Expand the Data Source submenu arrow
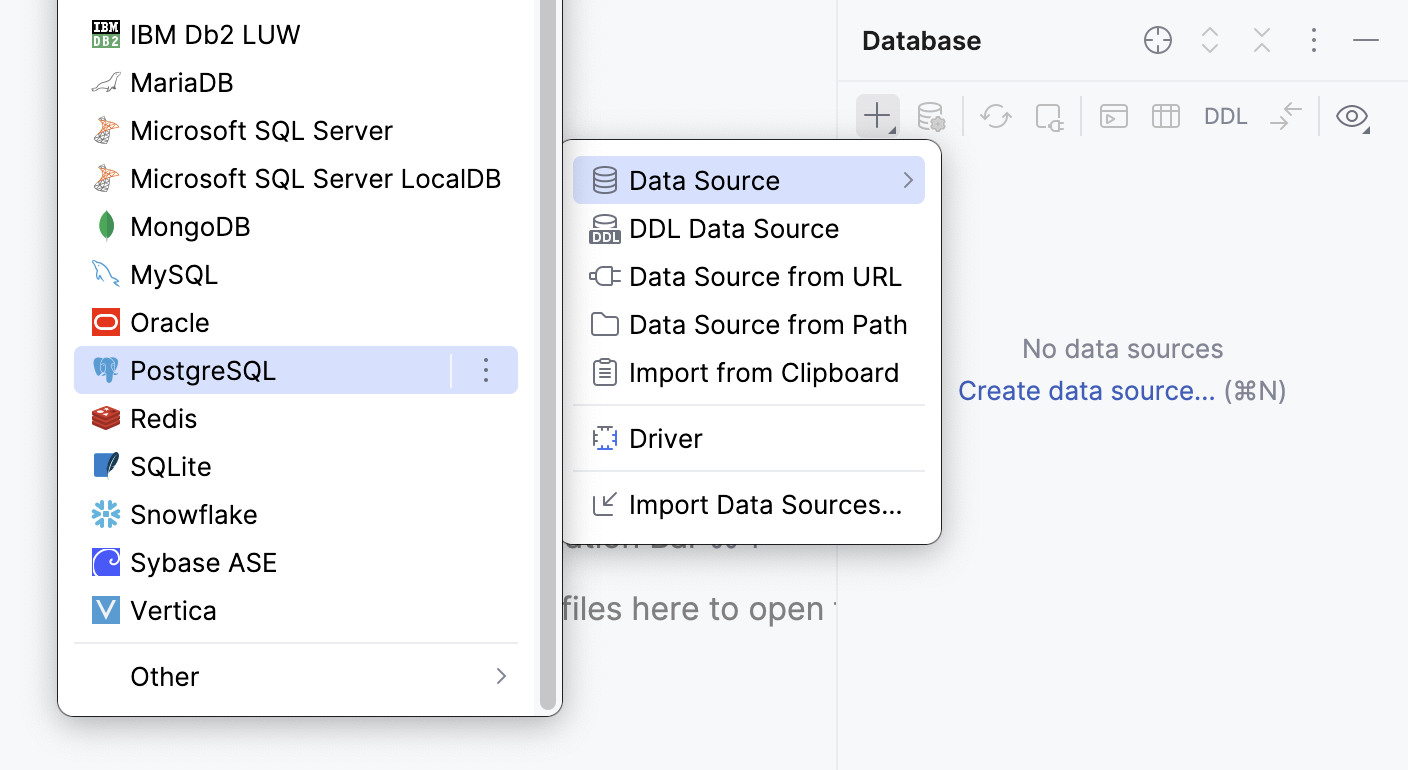 pos(908,180)
